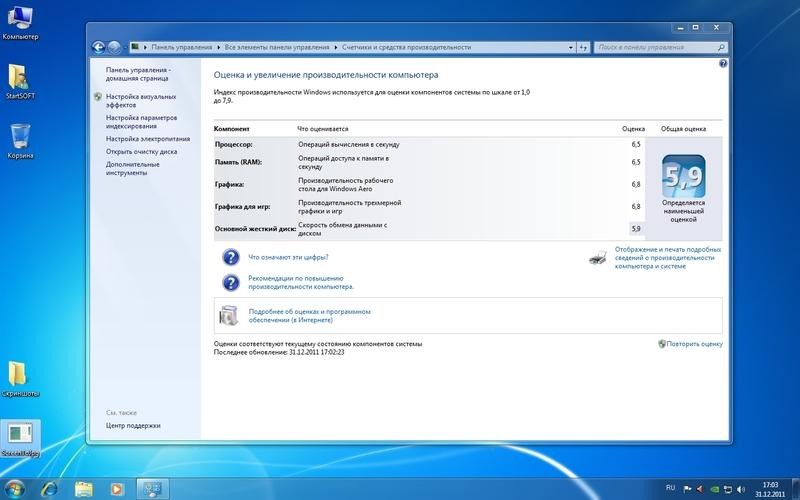Select the Скриншоты desktop folder

coord(20,379)
